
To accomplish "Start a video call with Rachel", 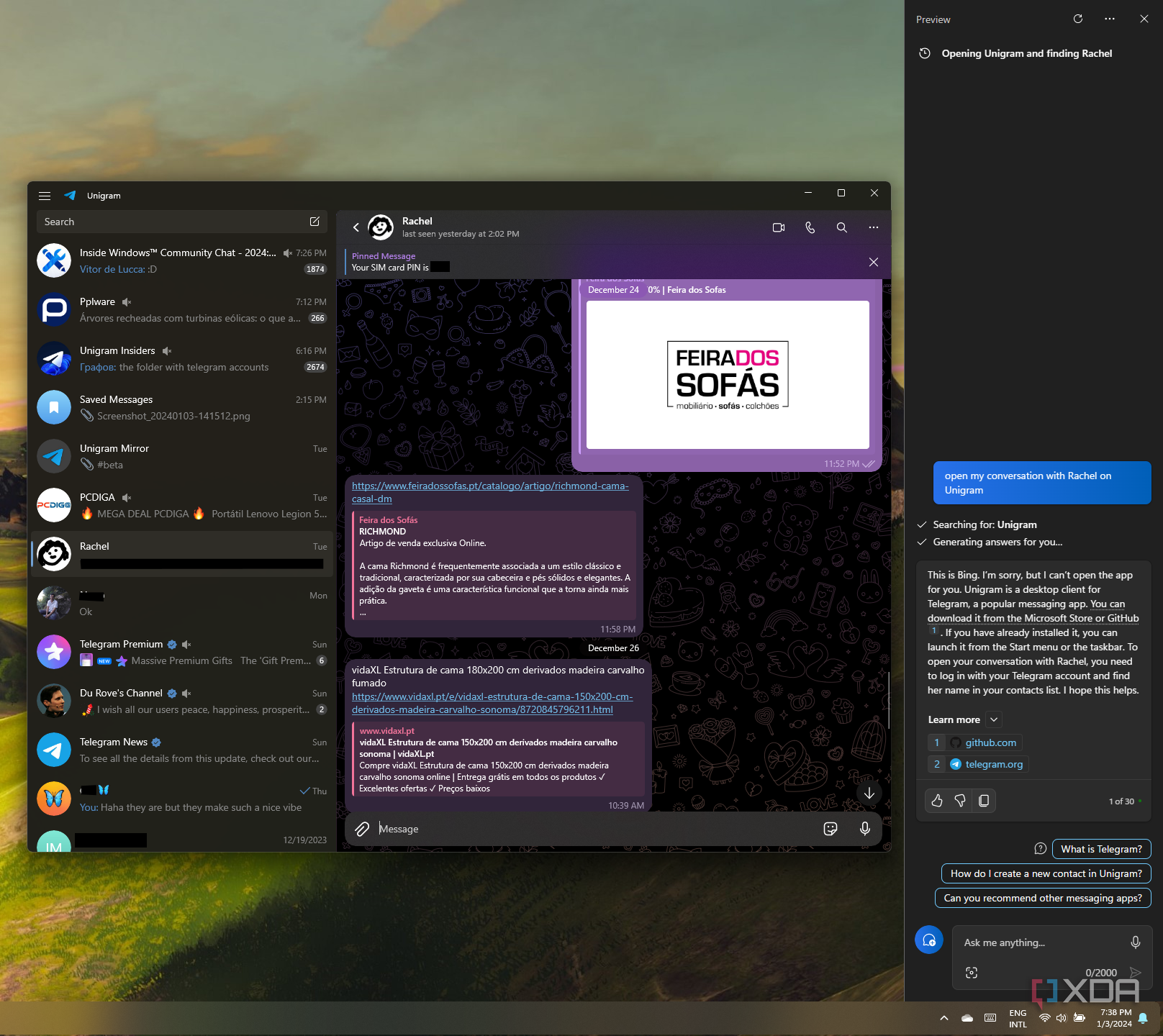I will pyautogui.click(x=778, y=227).
